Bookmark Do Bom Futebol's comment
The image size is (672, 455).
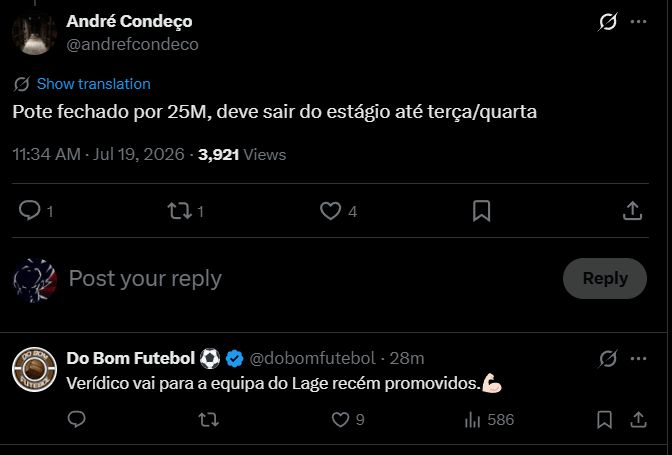tap(604, 419)
